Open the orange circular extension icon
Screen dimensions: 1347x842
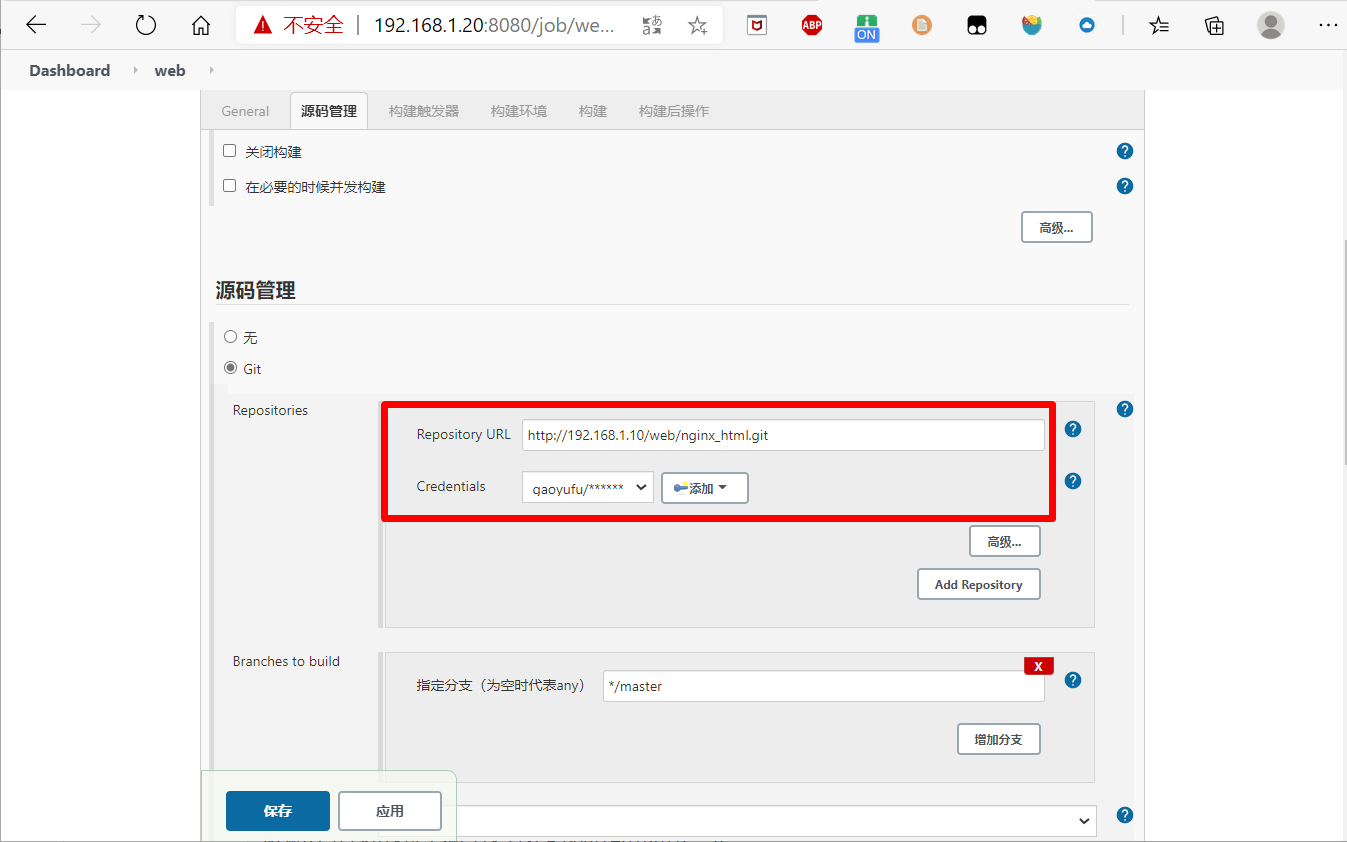(922, 25)
